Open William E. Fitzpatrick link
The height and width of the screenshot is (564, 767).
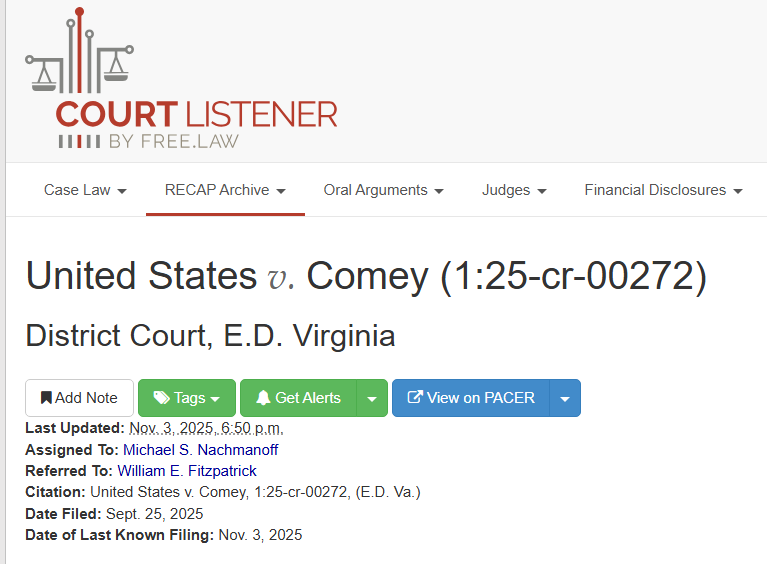tap(187, 471)
